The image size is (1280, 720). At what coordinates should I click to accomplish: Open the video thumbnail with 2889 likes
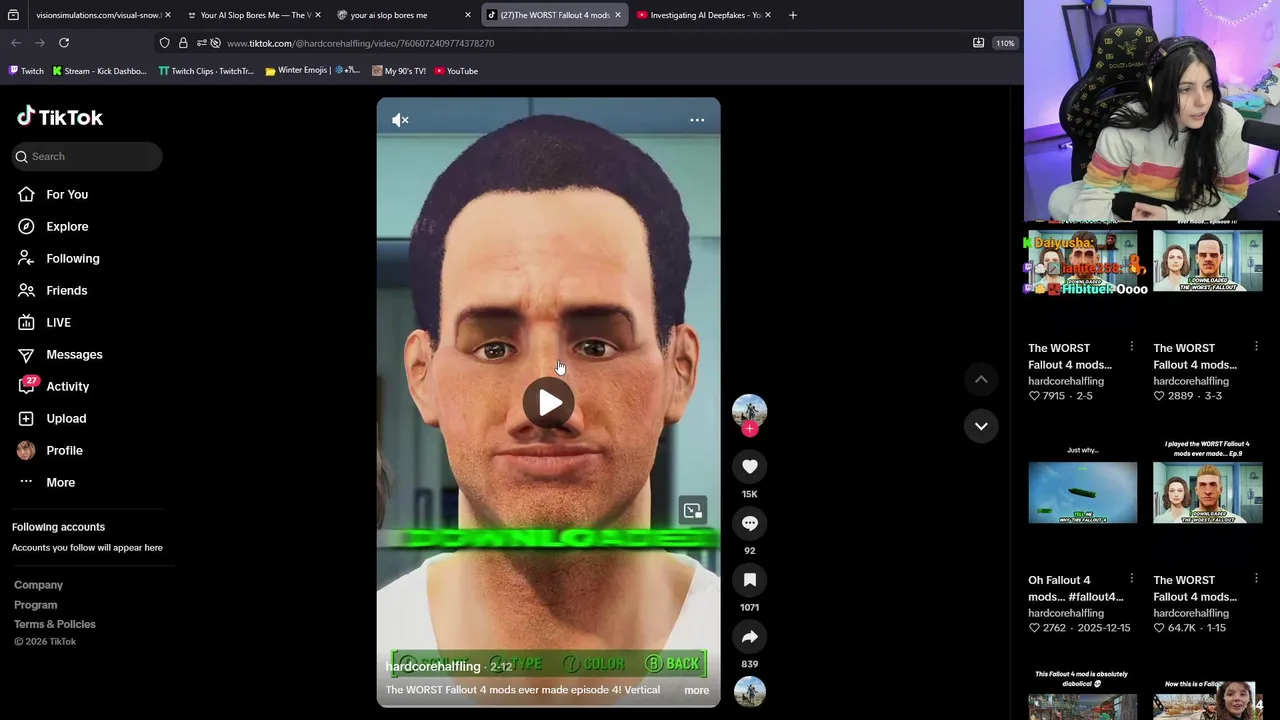click(x=1207, y=262)
